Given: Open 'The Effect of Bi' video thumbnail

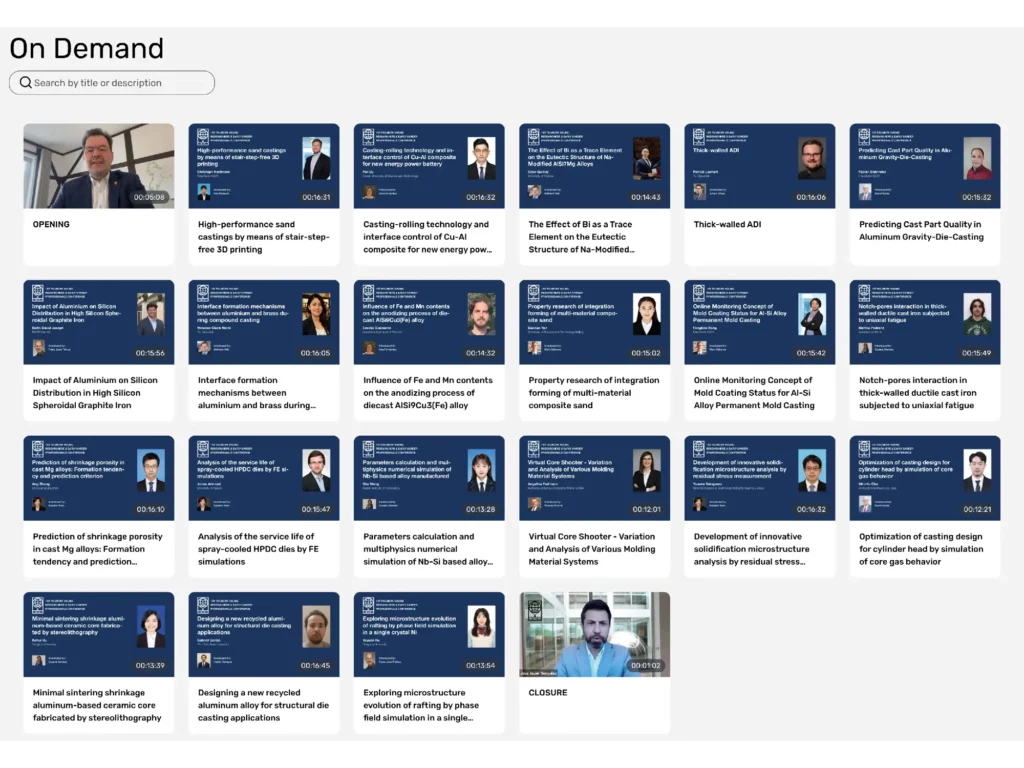Looking at the screenshot, I should tap(594, 166).
